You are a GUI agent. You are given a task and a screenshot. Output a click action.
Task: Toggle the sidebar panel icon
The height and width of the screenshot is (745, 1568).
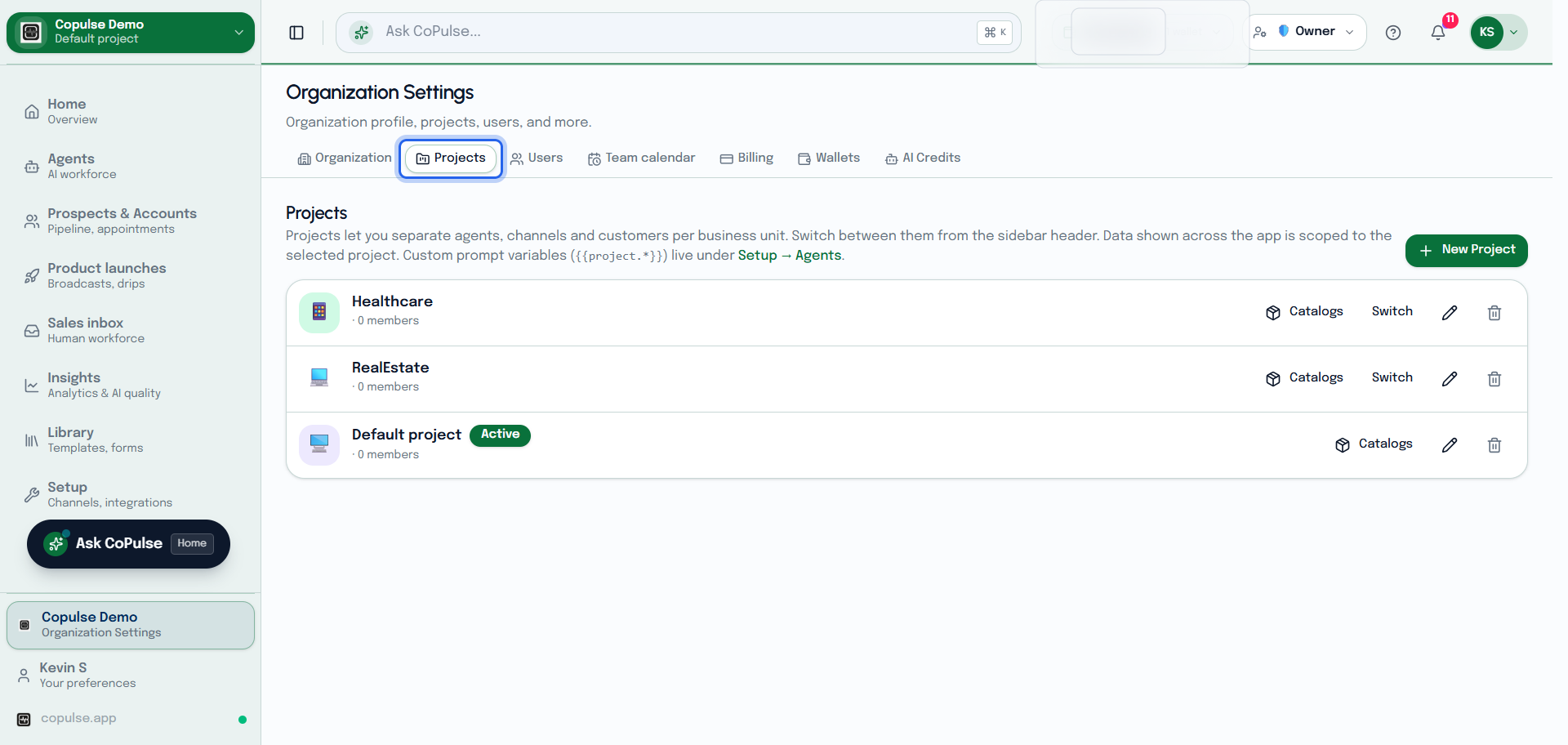(296, 33)
